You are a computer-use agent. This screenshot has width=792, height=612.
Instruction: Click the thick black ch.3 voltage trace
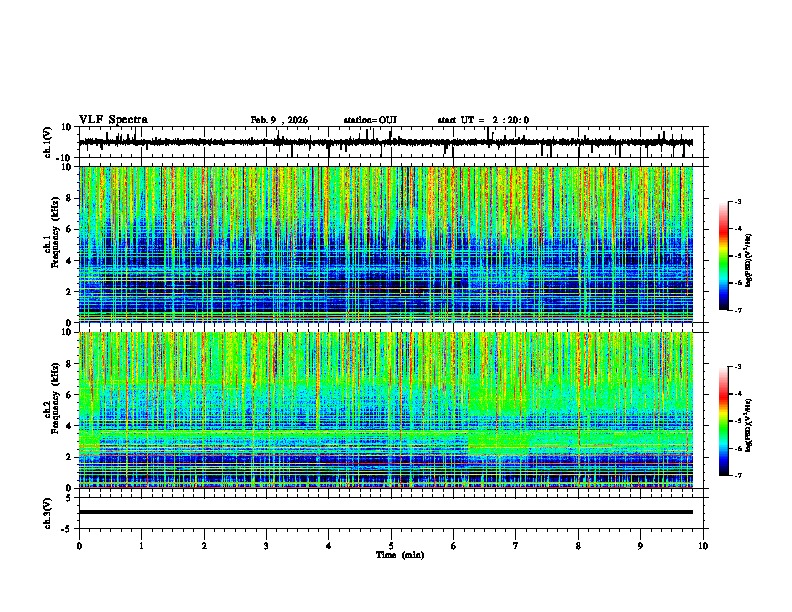click(386, 512)
